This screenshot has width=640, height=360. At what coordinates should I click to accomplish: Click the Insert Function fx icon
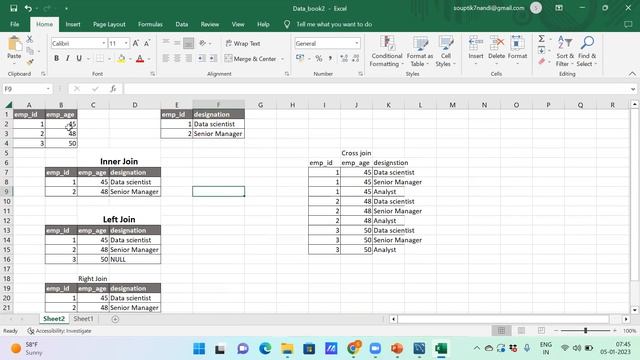[113, 89]
